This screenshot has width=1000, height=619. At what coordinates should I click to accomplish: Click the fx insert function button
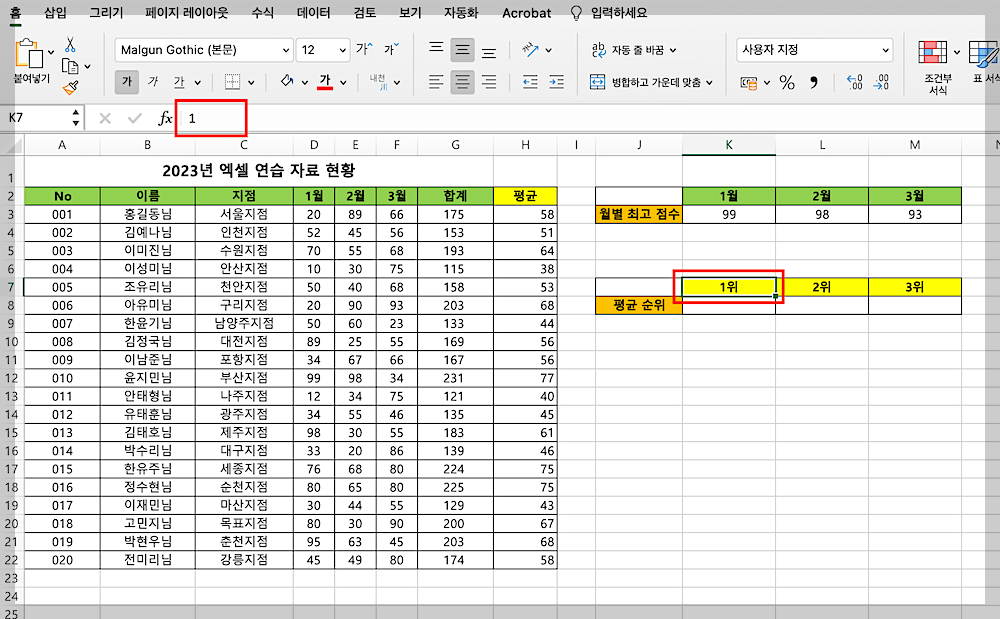point(165,118)
